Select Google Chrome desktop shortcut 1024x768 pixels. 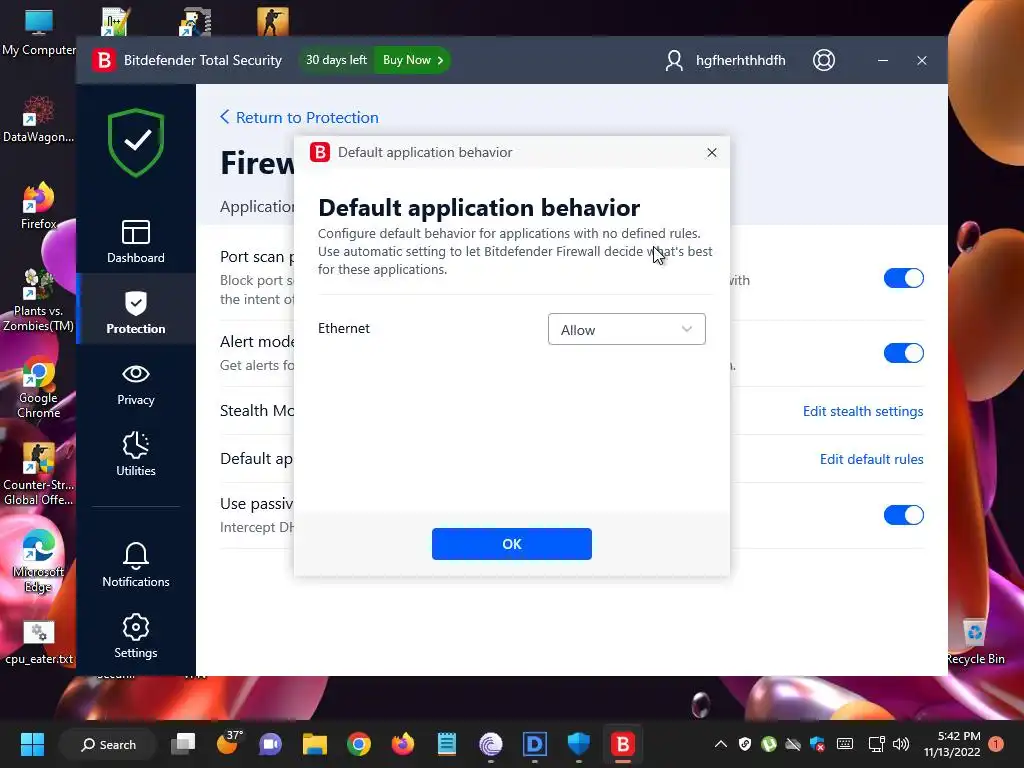tap(38, 387)
